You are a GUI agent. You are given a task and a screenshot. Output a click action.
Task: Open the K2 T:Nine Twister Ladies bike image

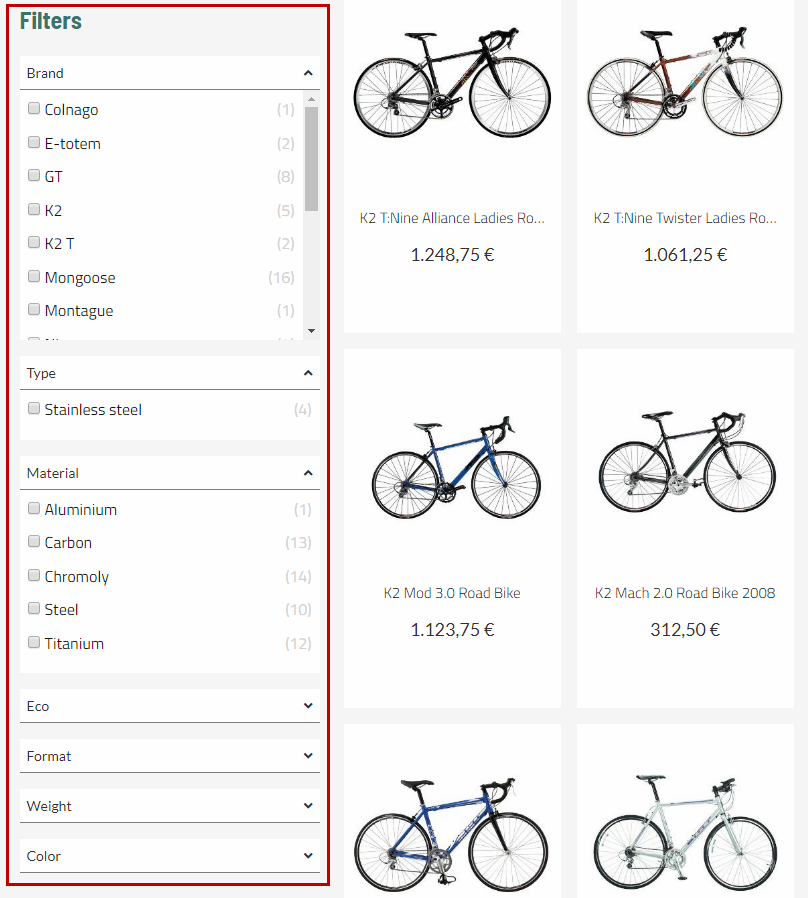[685, 81]
